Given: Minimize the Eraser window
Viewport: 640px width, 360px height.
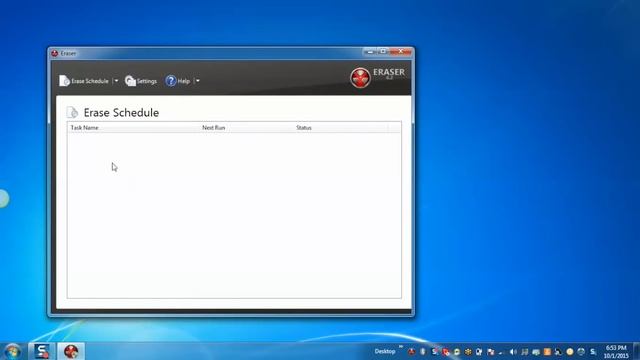Looking at the screenshot, I should 370,51.
